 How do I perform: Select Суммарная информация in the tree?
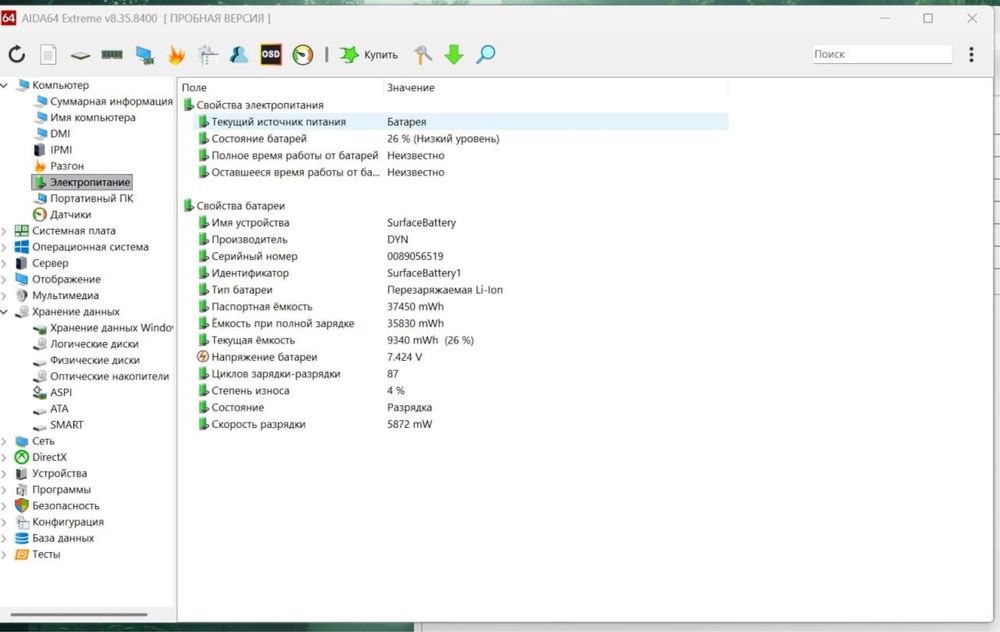pos(111,101)
